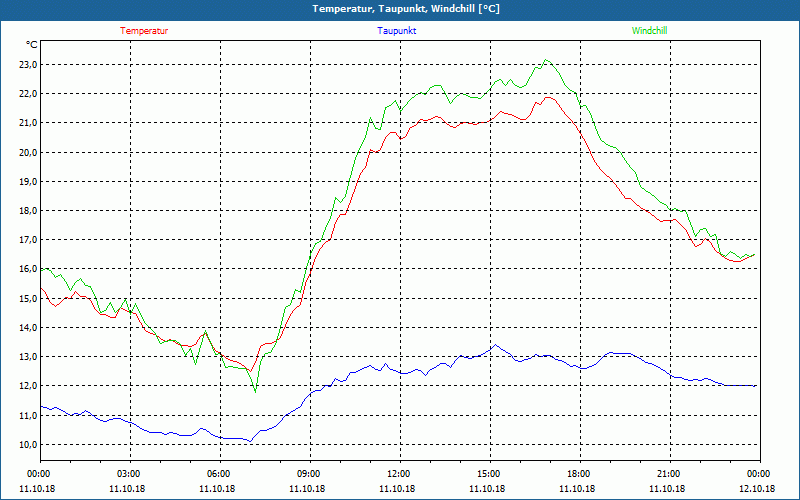Image resolution: width=800 pixels, height=500 pixels.
Task: Click the 12,0 y-axis value
Action: (29, 386)
